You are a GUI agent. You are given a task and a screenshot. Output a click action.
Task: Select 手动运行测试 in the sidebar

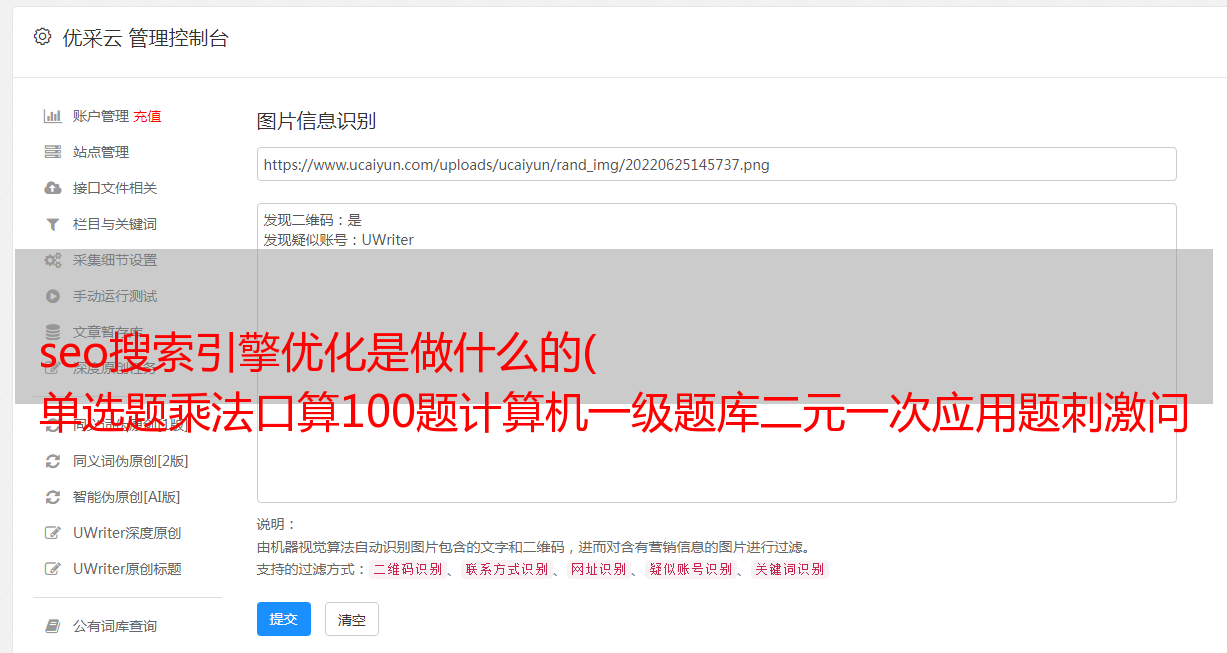(x=115, y=296)
